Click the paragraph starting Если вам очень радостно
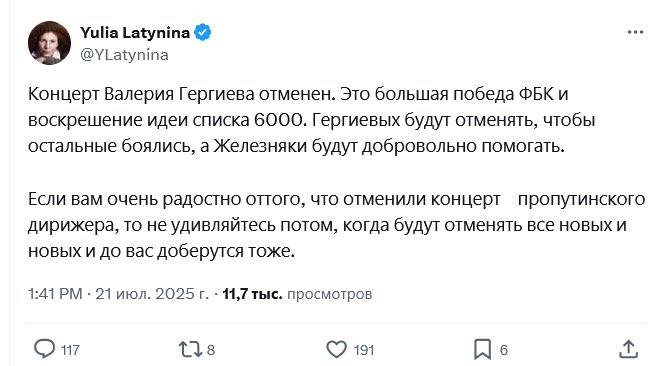This screenshot has width=652, height=366. pos(336,225)
